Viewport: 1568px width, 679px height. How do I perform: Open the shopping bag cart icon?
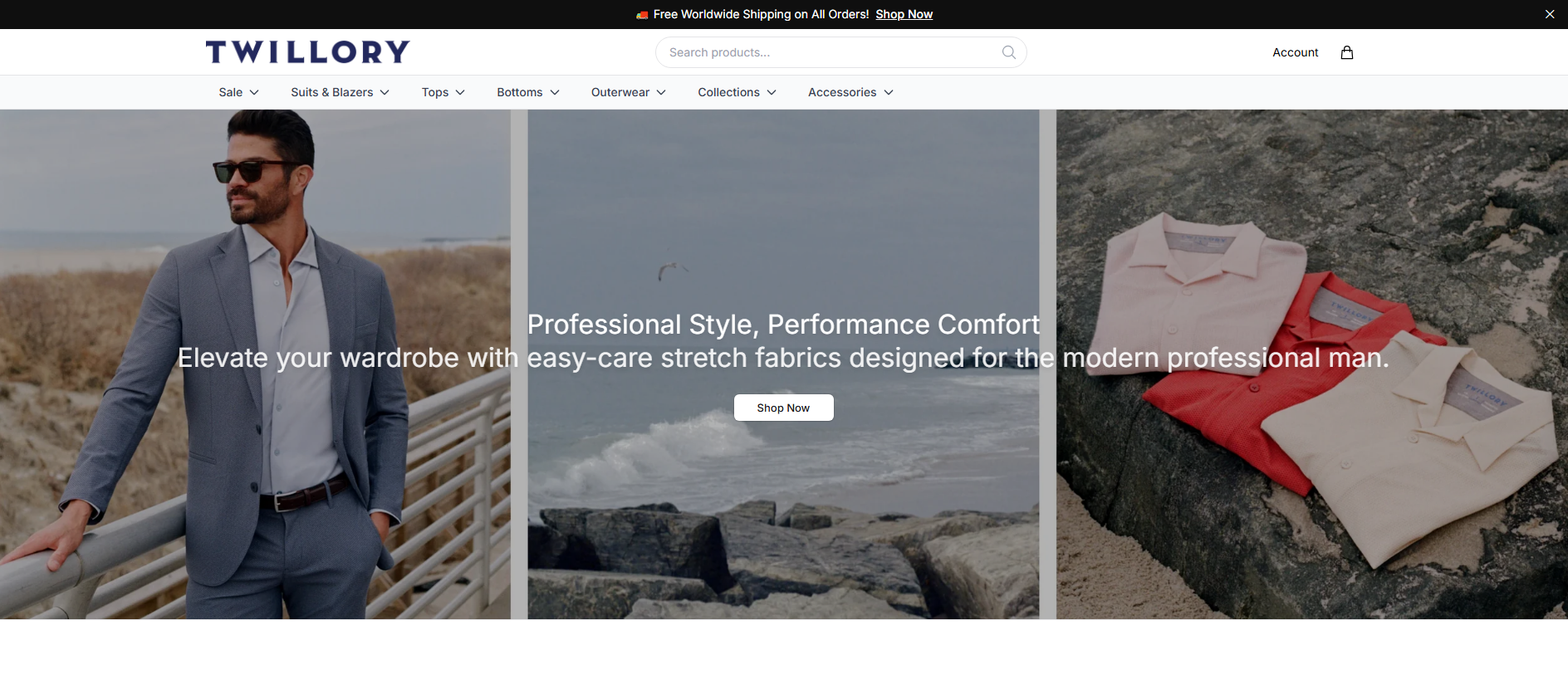coord(1347,52)
